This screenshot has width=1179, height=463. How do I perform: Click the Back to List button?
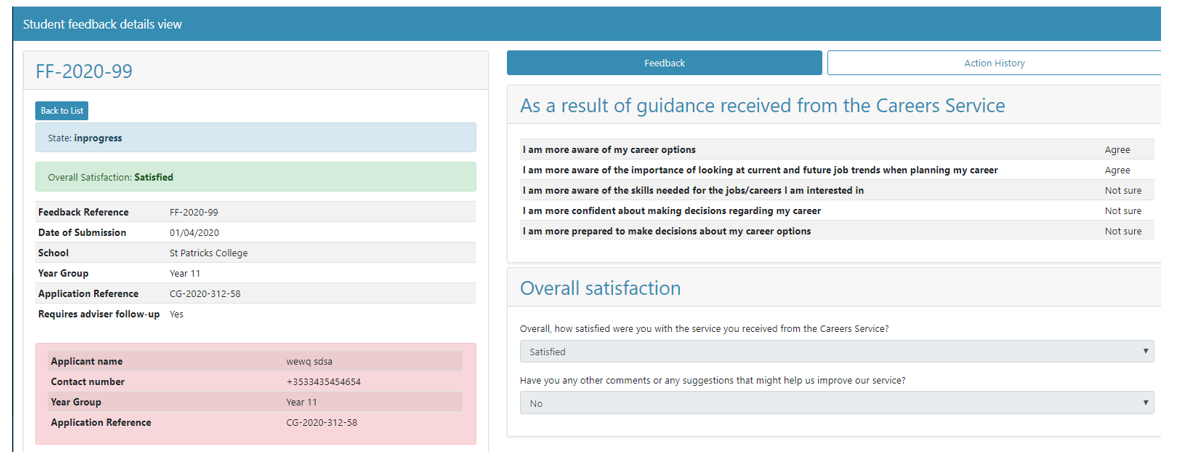point(62,111)
